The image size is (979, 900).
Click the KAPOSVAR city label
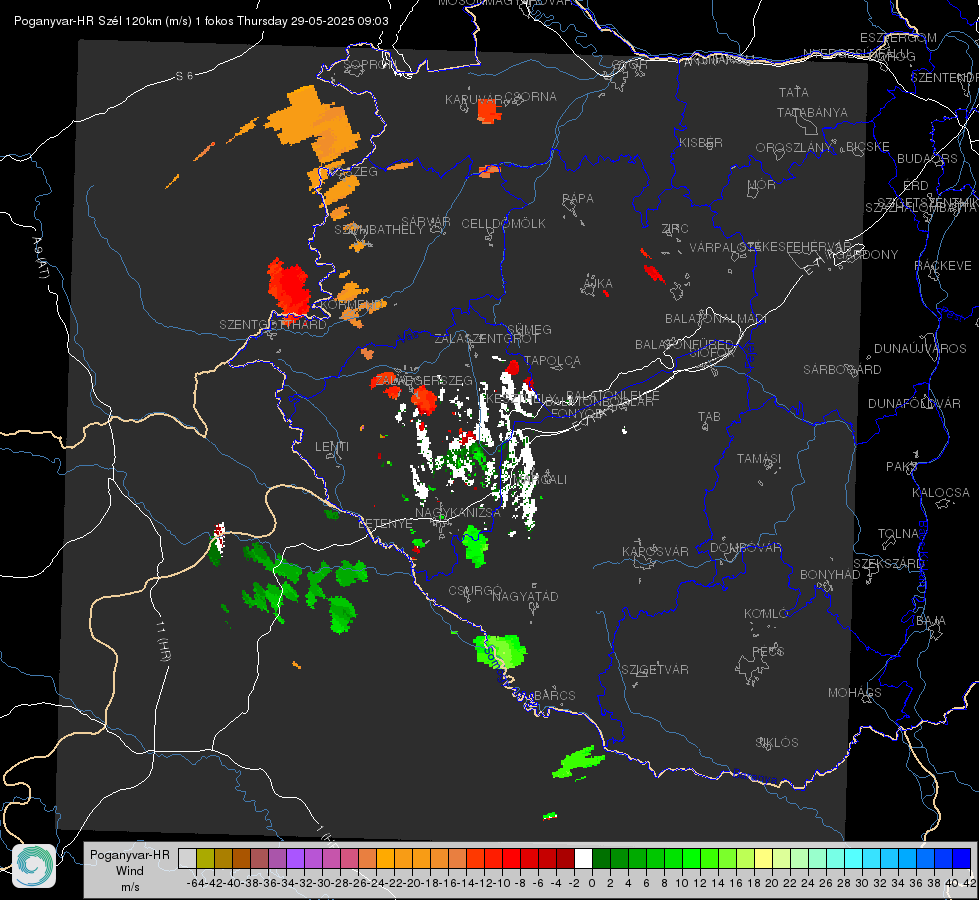pyautogui.click(x=655, y=551)
